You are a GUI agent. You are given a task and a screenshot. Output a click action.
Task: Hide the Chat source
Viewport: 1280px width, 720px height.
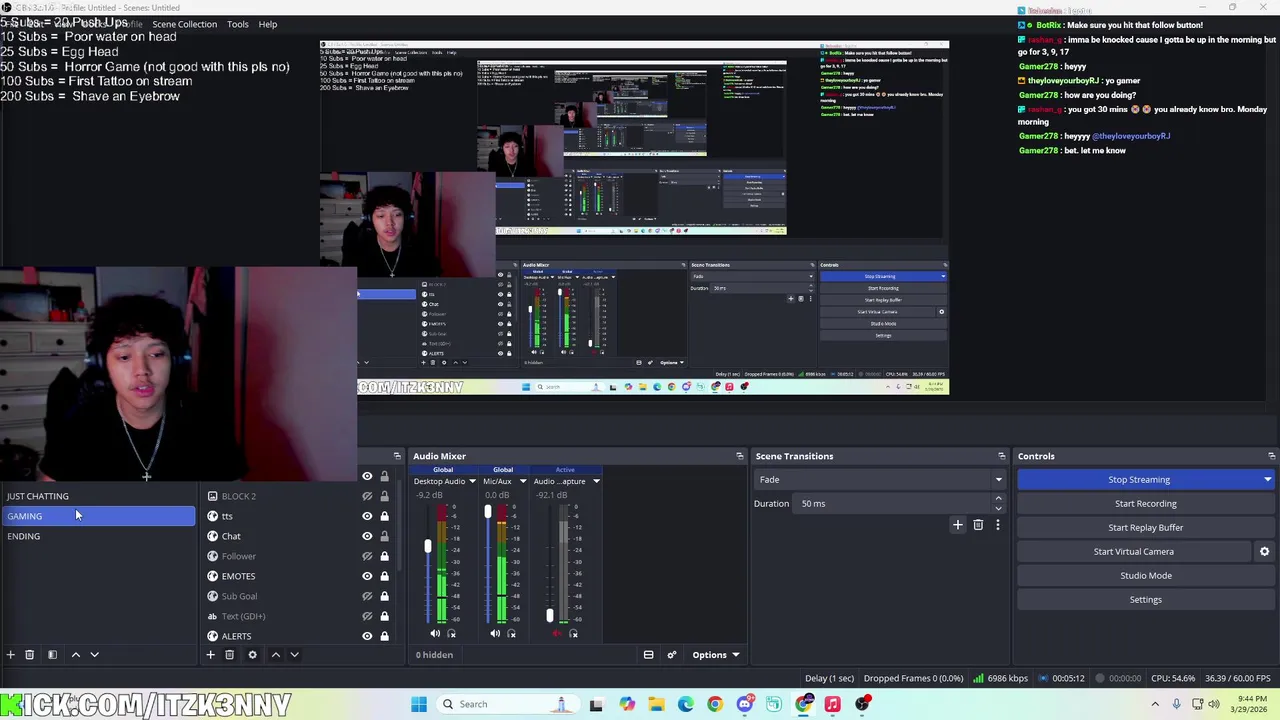tap(367, 536)
